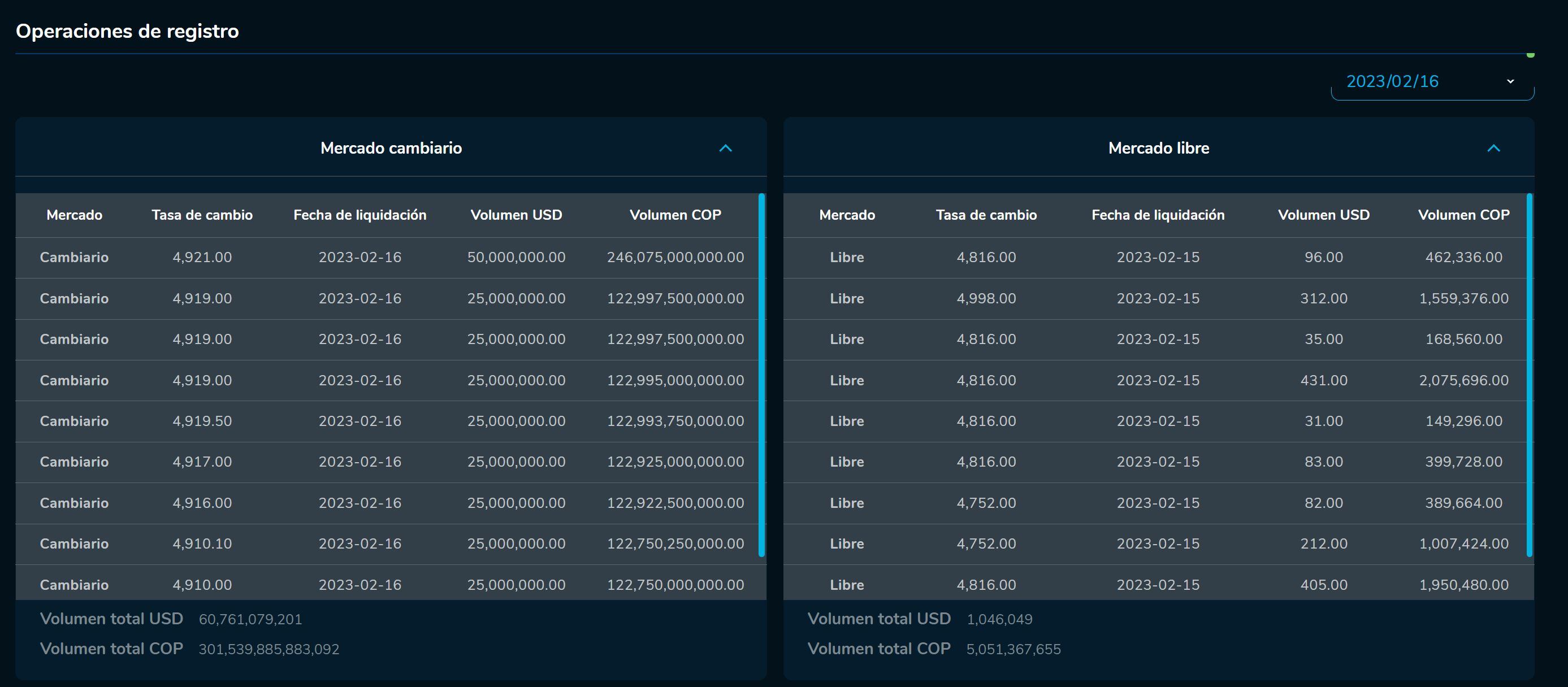Click libre Volumen total USD value 1,046,049
The height and width of the screenshot is (687, 1568).
pyautogui.click(x=999, y=619)
